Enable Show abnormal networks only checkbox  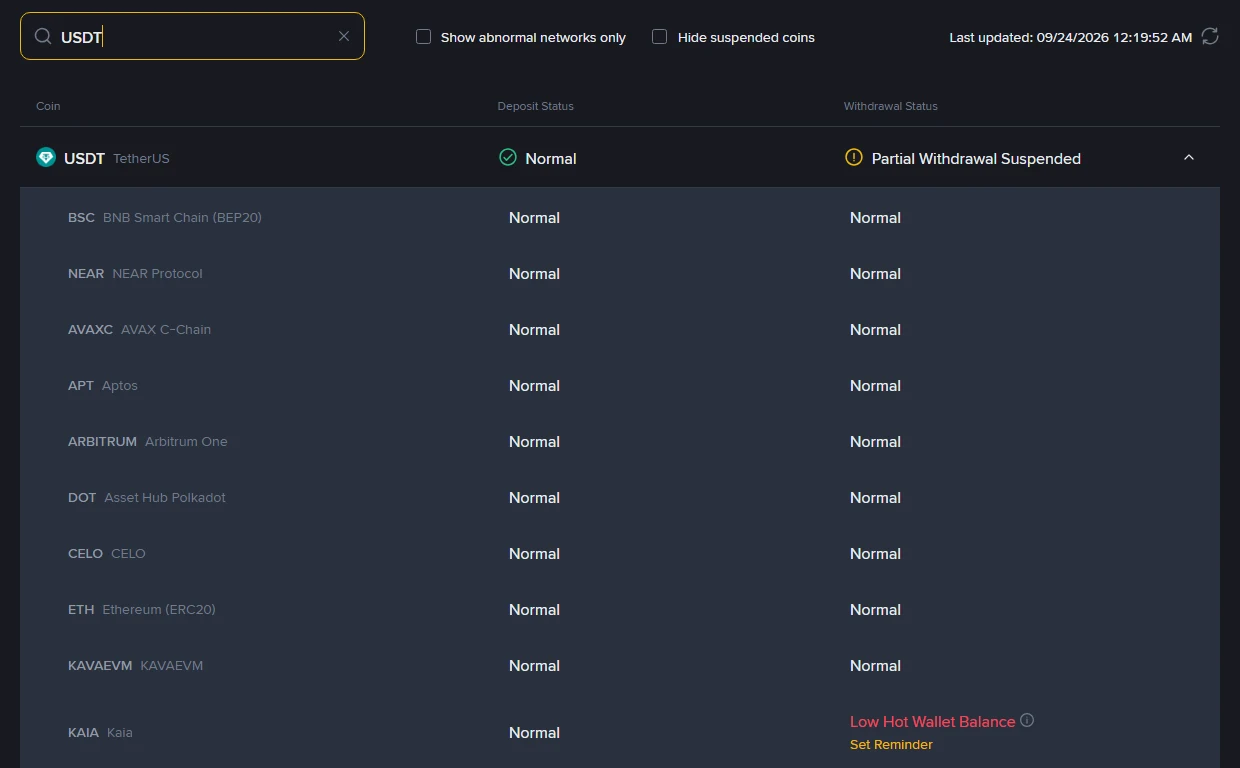point(423,37)
